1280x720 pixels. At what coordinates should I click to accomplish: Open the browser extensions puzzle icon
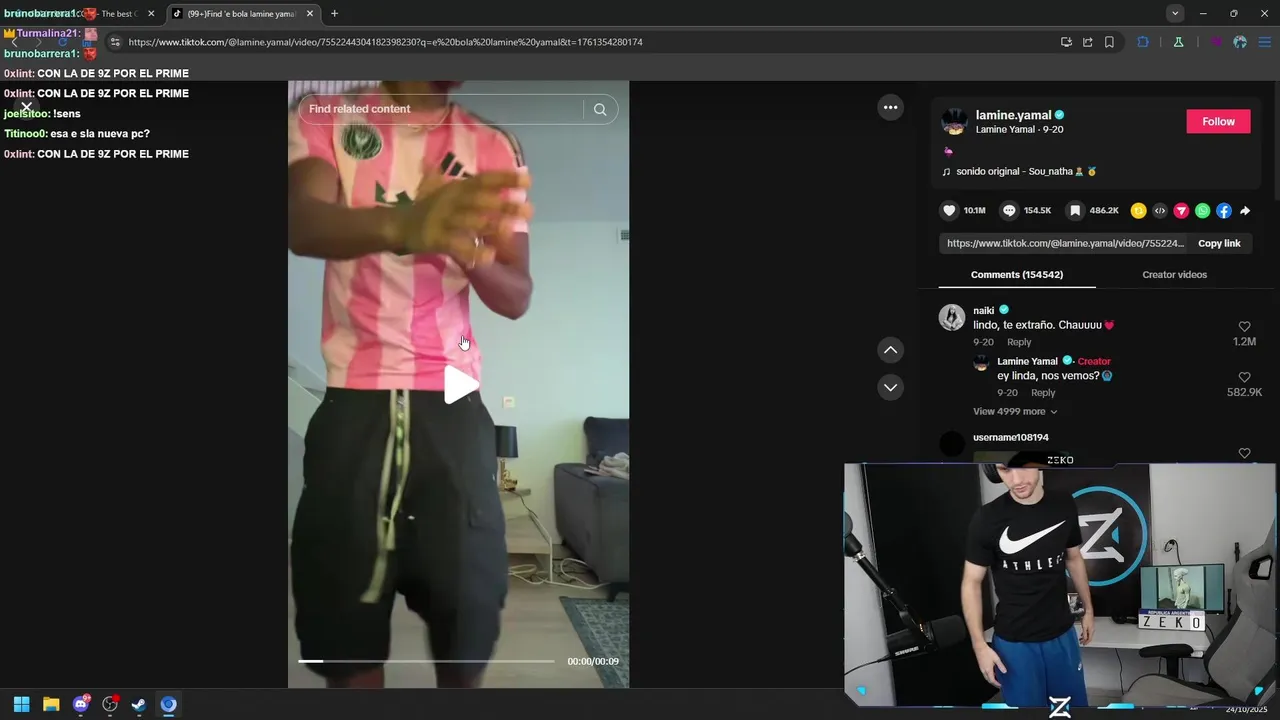[x=1143, y=42]
